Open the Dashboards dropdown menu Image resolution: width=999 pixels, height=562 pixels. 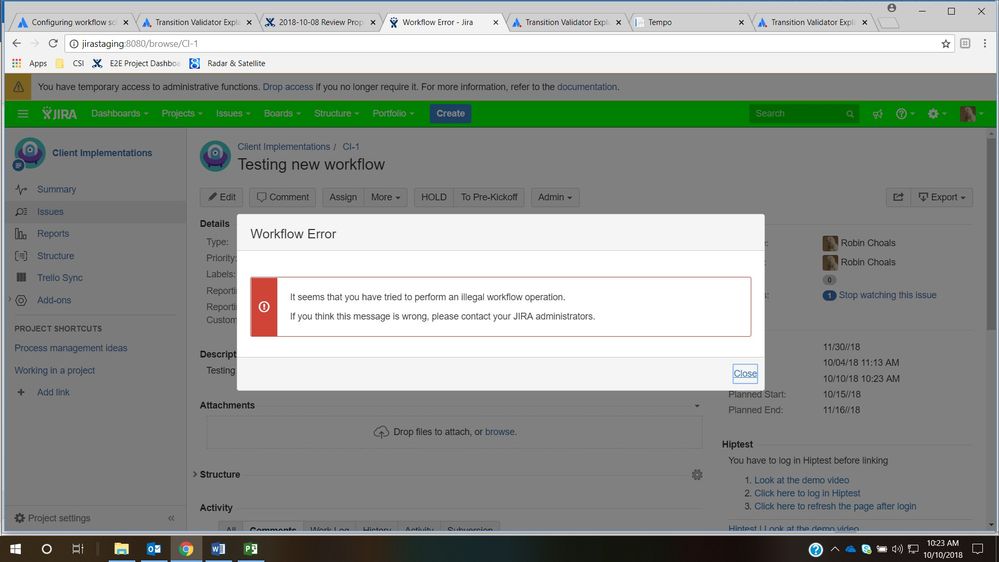pyautogui.click(x=120, y=113)
